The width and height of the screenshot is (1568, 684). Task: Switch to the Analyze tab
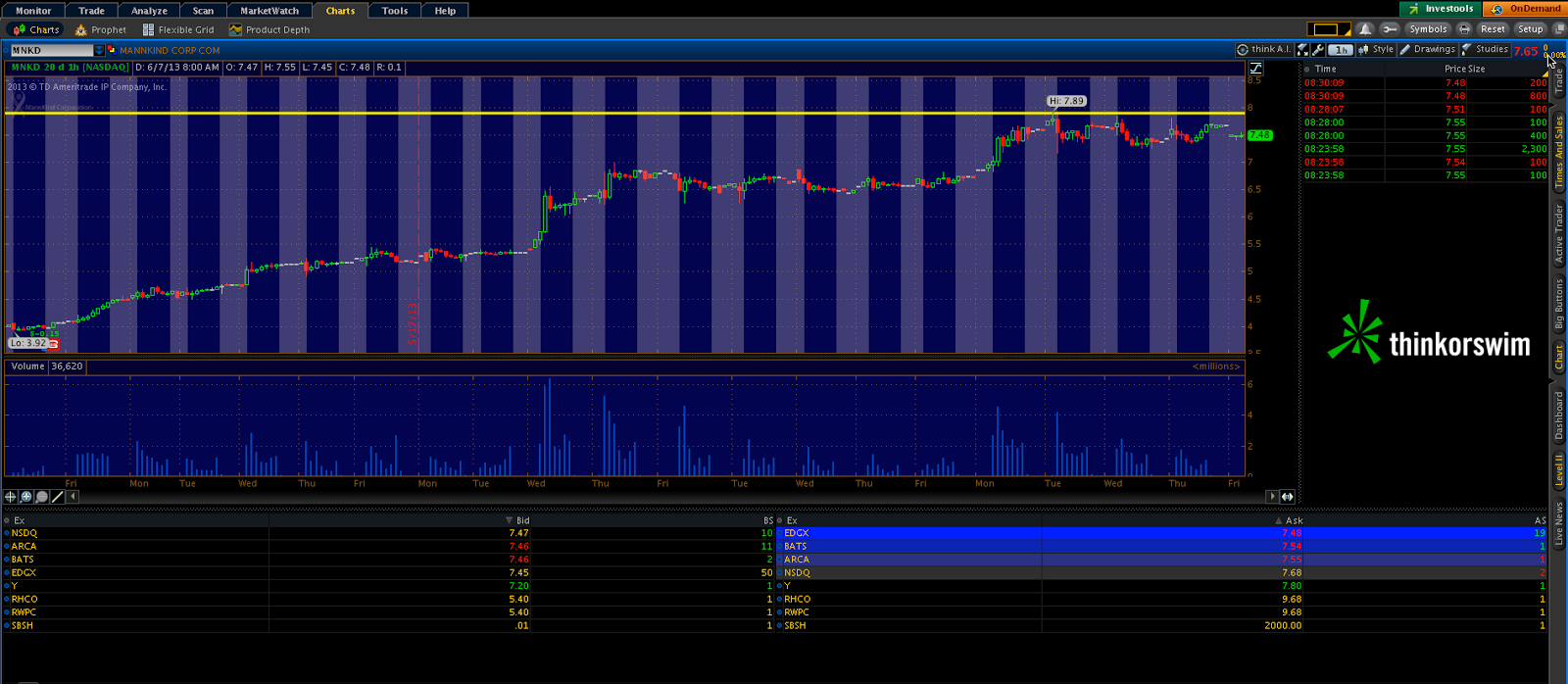[150, 11]
